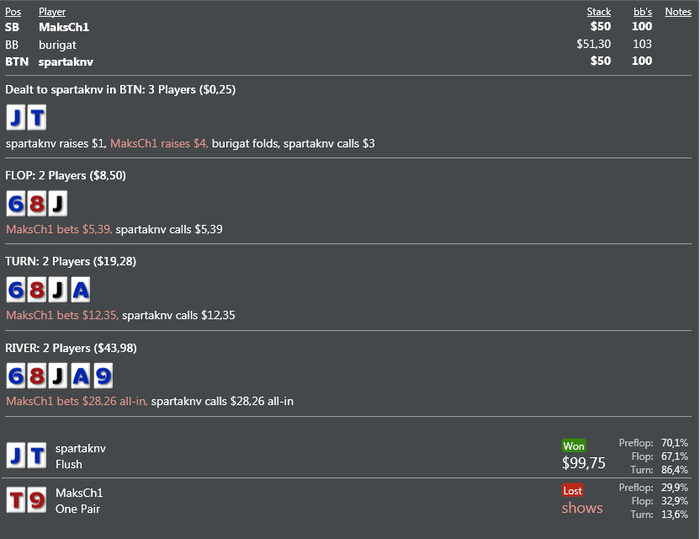The height and width of the screenshot is (539, 700).
Task: Click the 6 card on the flop
Action: (16, 204)
